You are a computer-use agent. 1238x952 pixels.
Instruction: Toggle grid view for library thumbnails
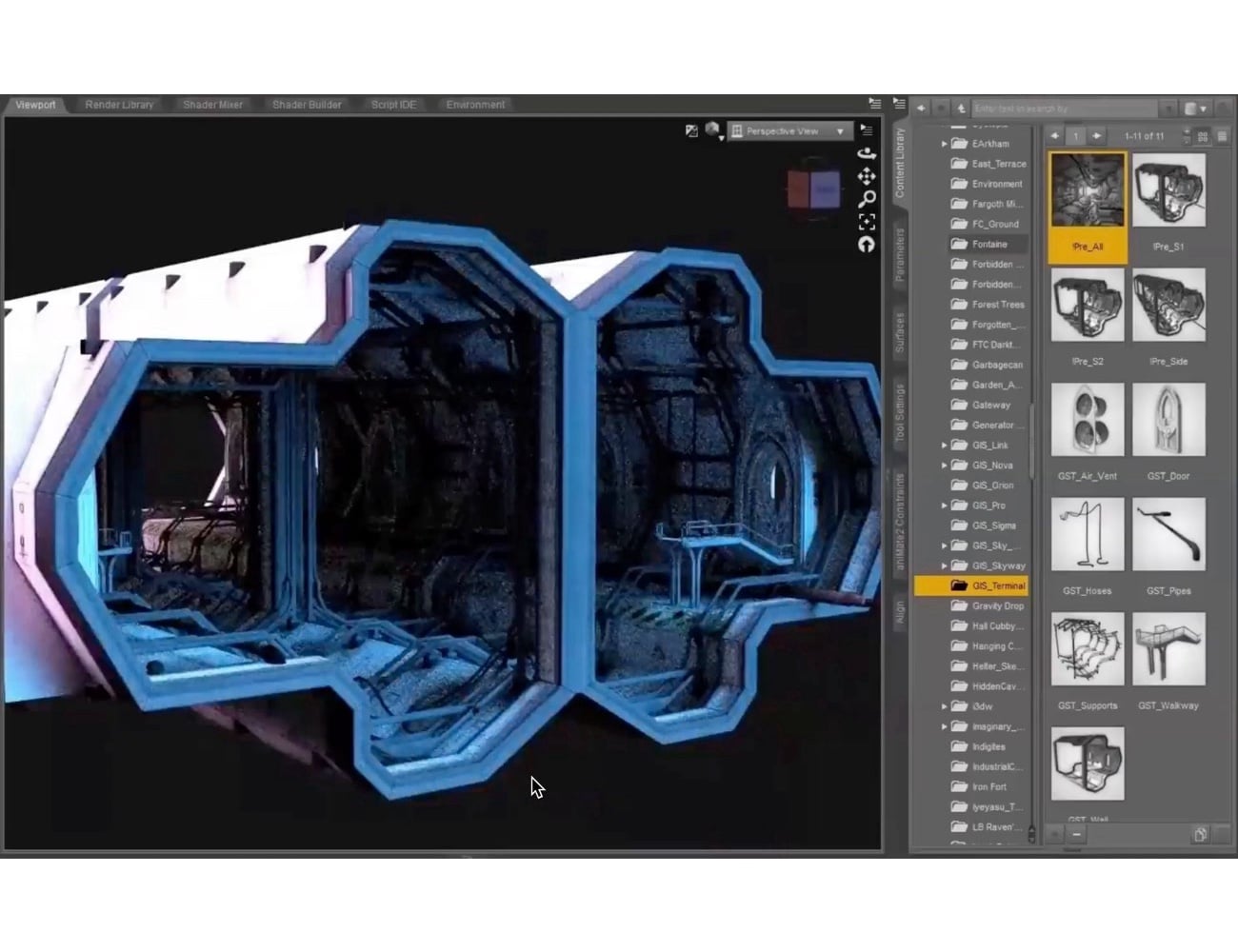coord(1203,136)
